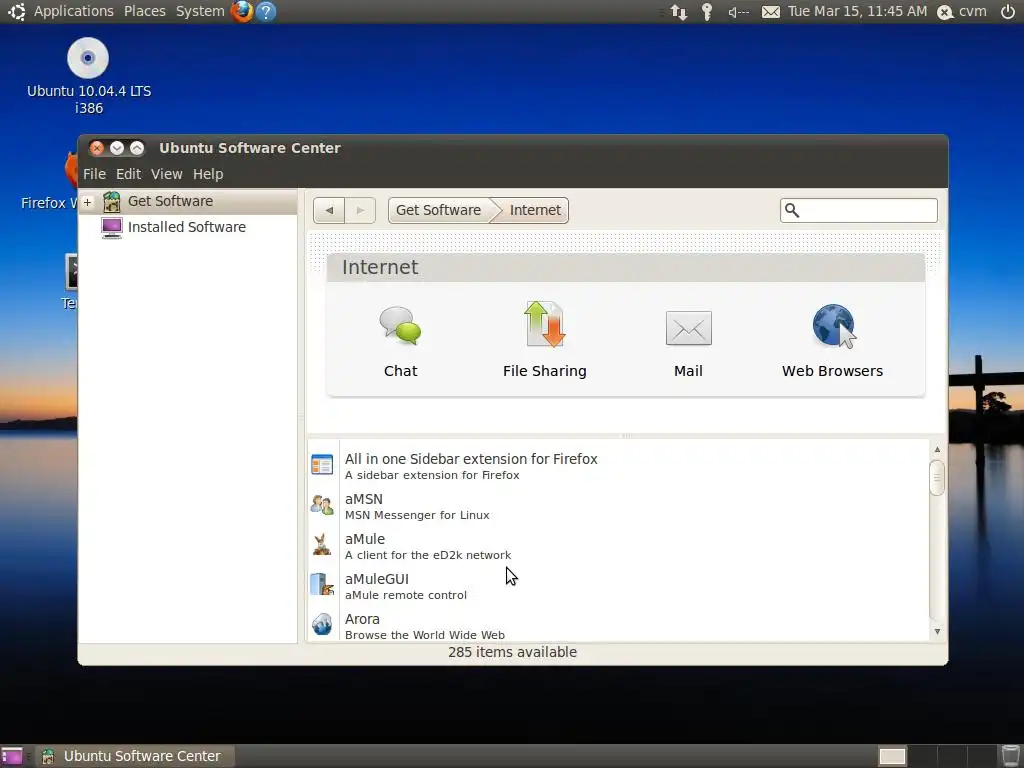Image resolution: width=1024 pixels, height=768 pixels.
Task: Click the application list scrollbar handle
Action: pyautogui.click(x=936, y=478)
